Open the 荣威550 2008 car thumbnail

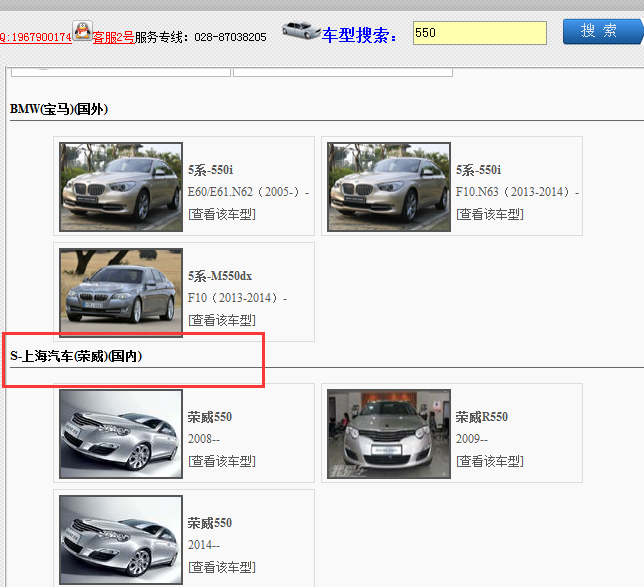coord(121,434)
